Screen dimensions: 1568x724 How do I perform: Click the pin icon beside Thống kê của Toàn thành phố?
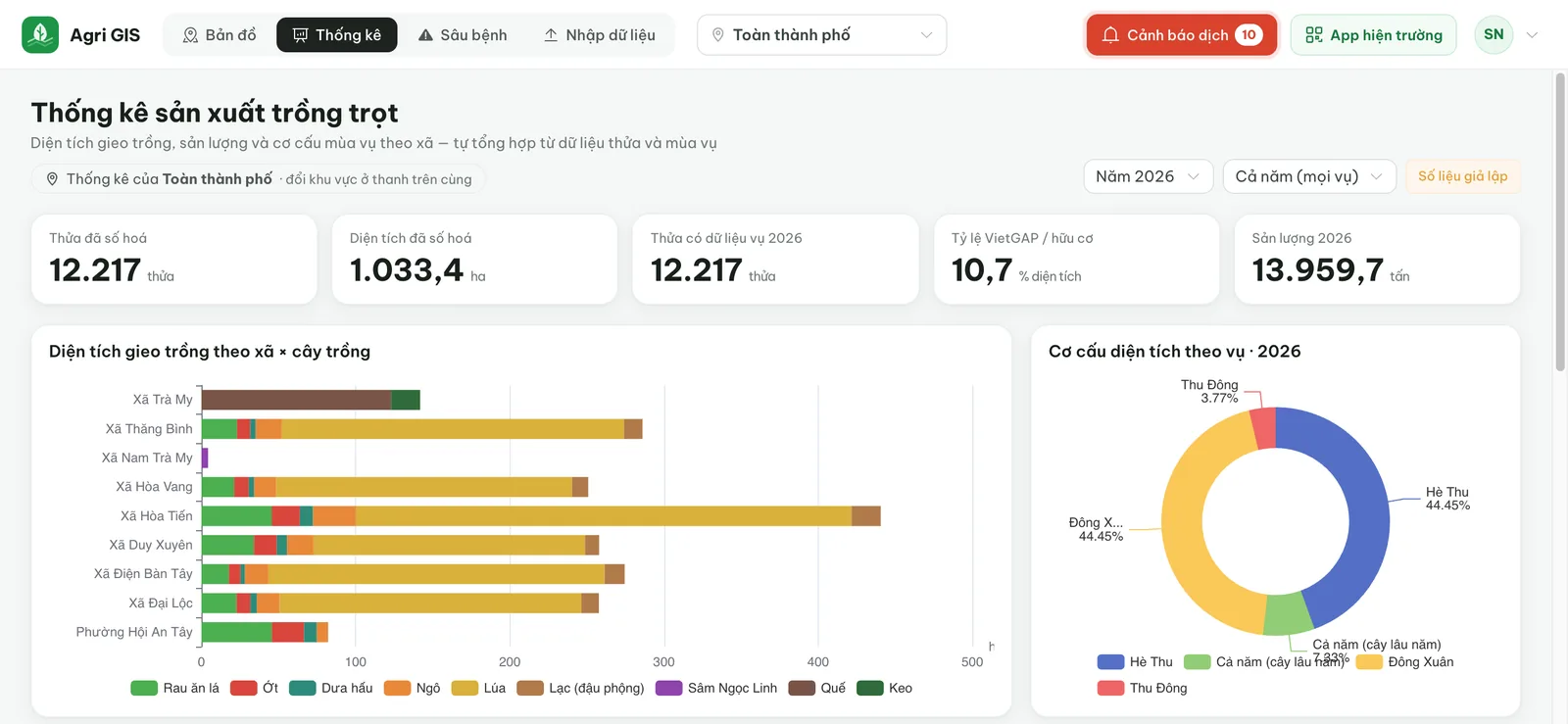tap(52, 179)
